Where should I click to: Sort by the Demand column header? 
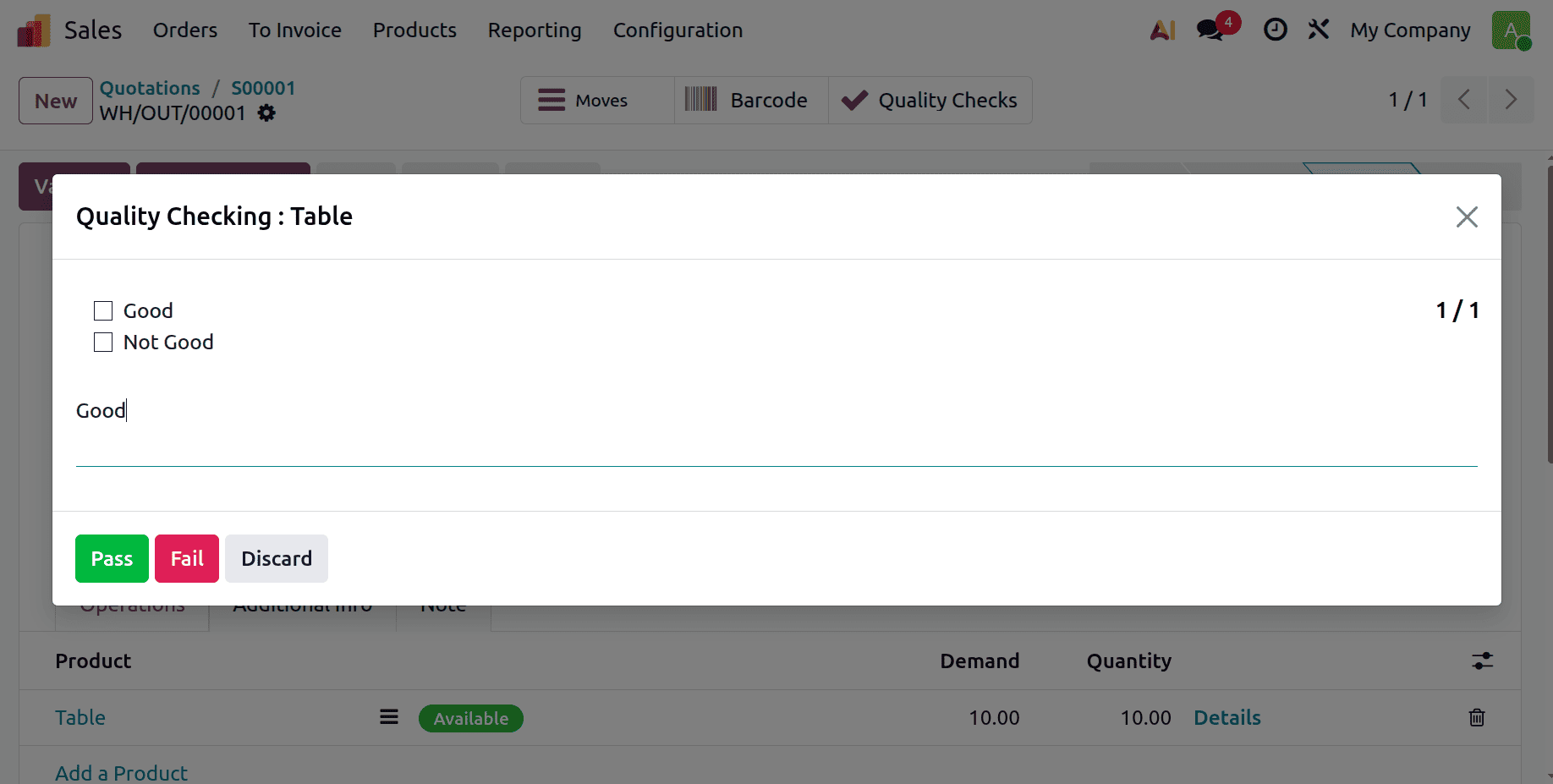pyautogui.click(x=980, y=661)
